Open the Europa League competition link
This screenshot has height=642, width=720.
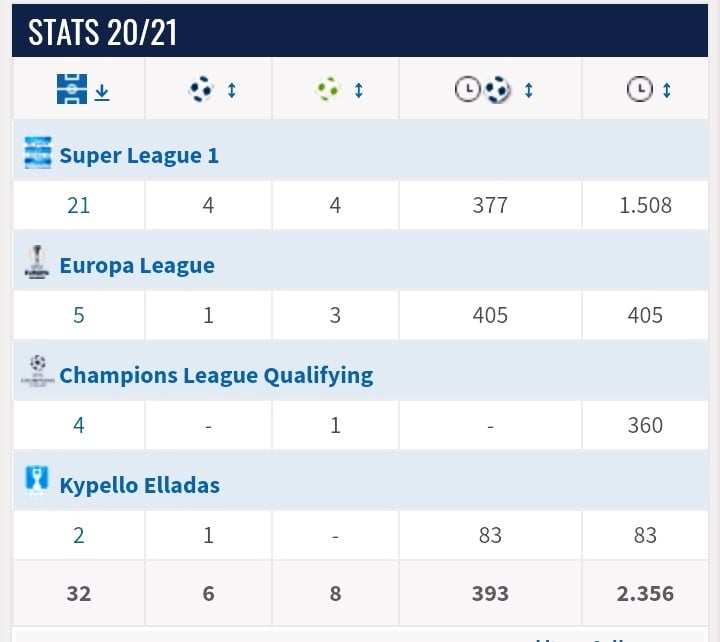click(x=137, y=265)
